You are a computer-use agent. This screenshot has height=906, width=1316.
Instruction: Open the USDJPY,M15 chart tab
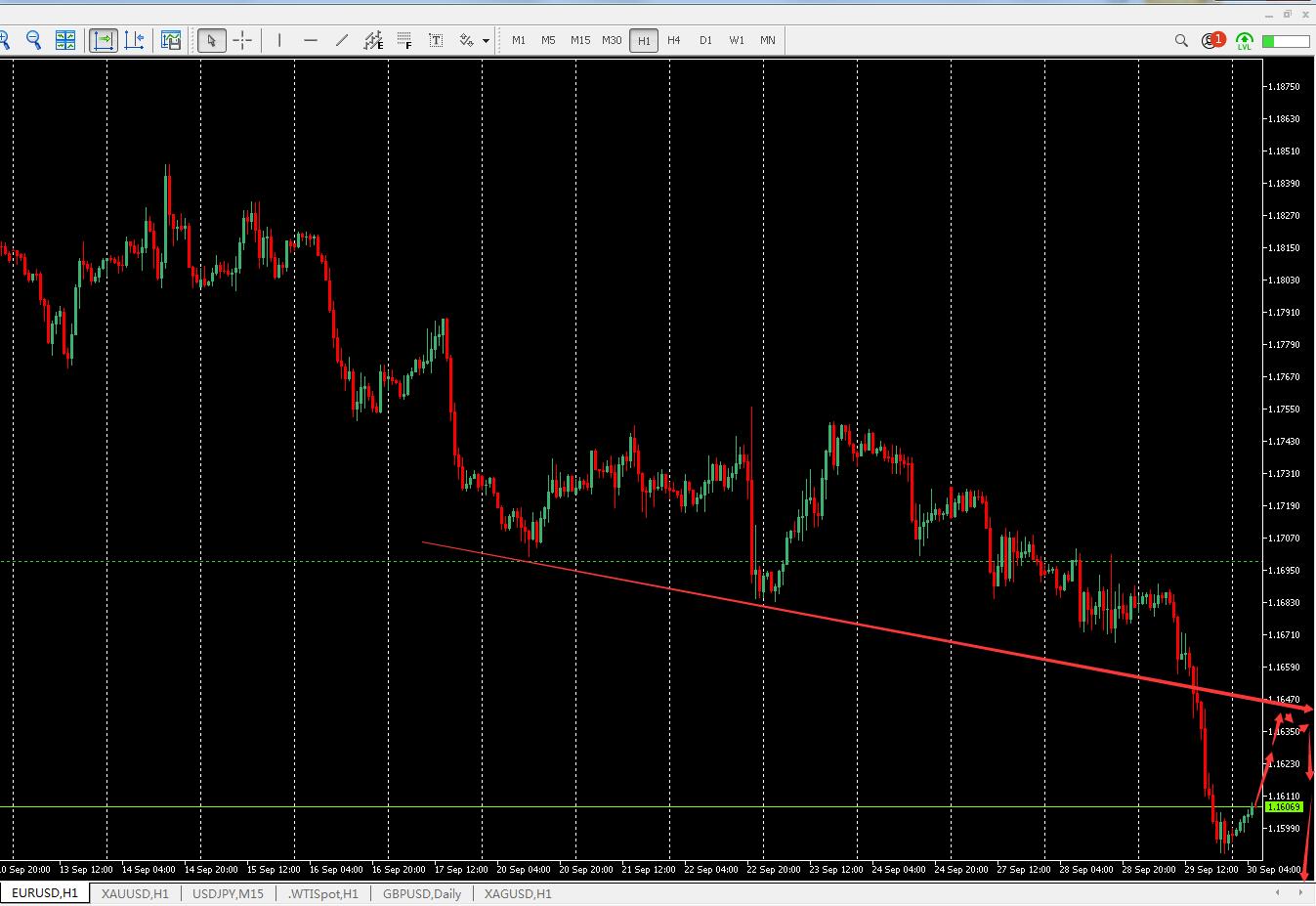click(x=228, y=893)
